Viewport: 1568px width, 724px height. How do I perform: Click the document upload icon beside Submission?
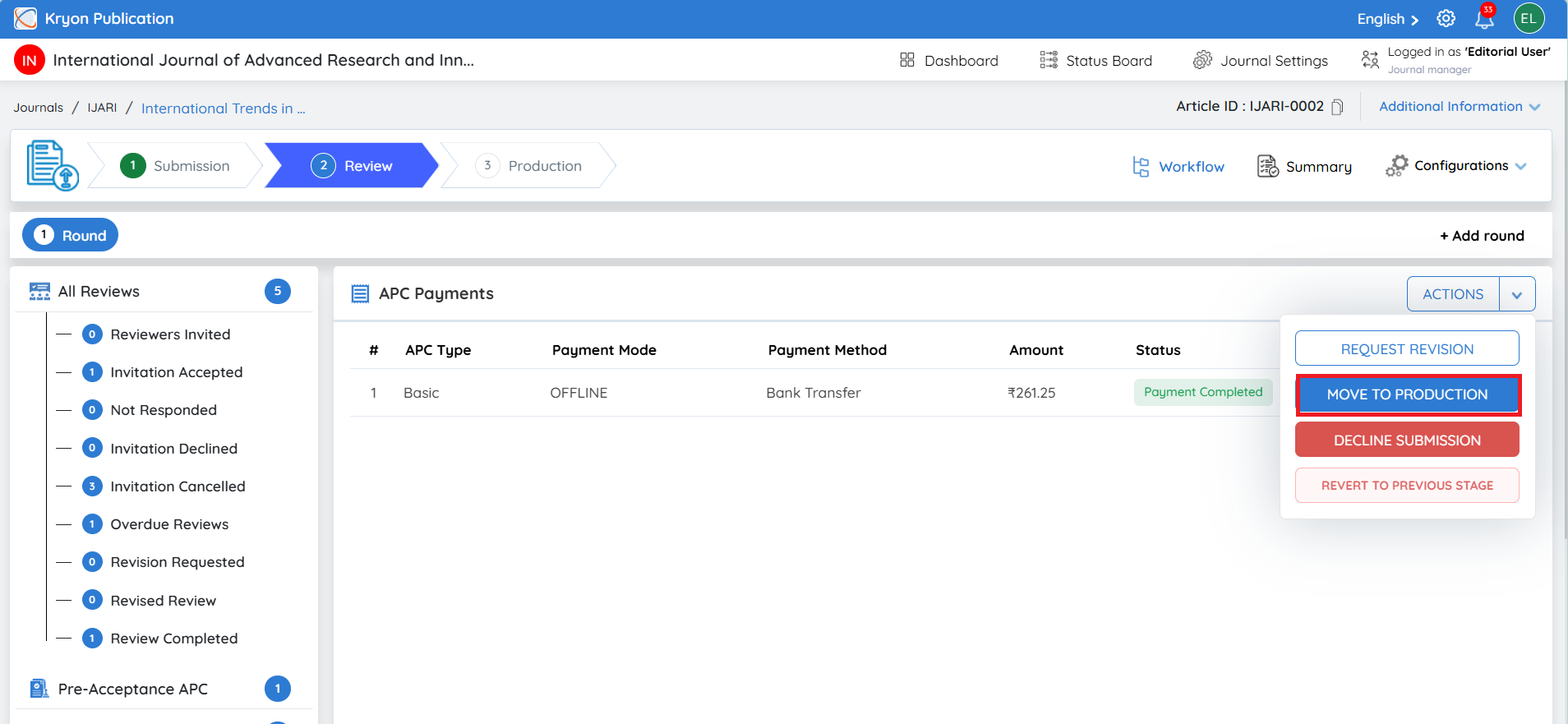53,165
